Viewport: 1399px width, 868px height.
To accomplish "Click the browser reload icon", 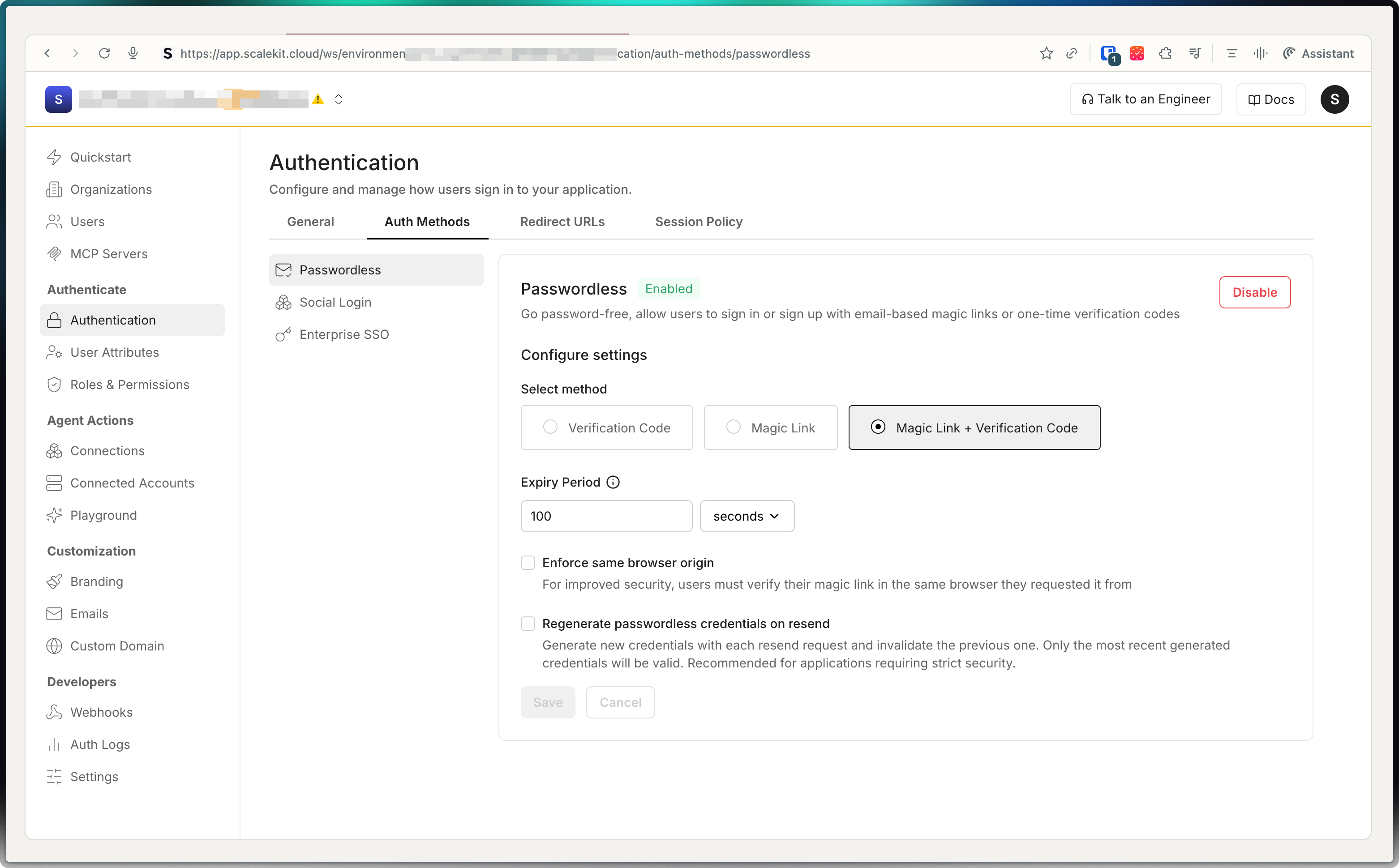I will click(104, 53).
